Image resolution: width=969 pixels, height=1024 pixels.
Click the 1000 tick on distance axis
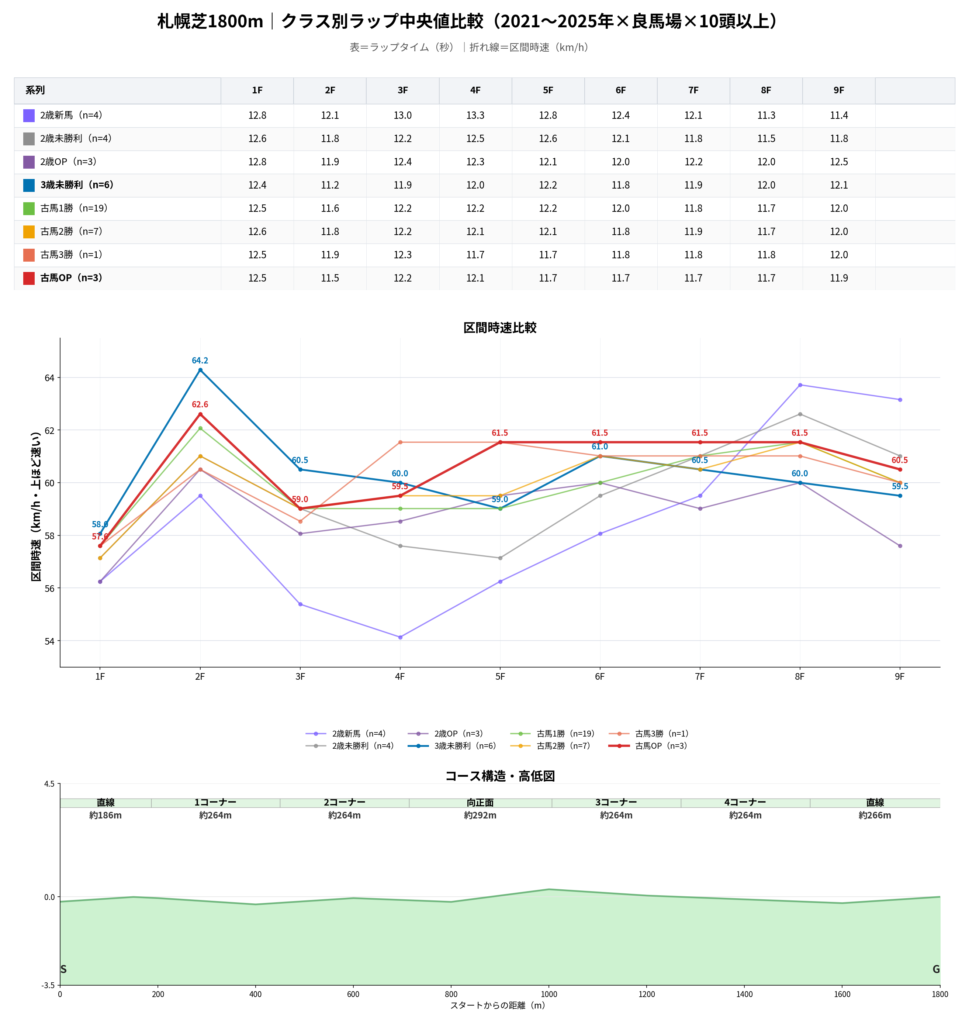(x=548, y=995)
